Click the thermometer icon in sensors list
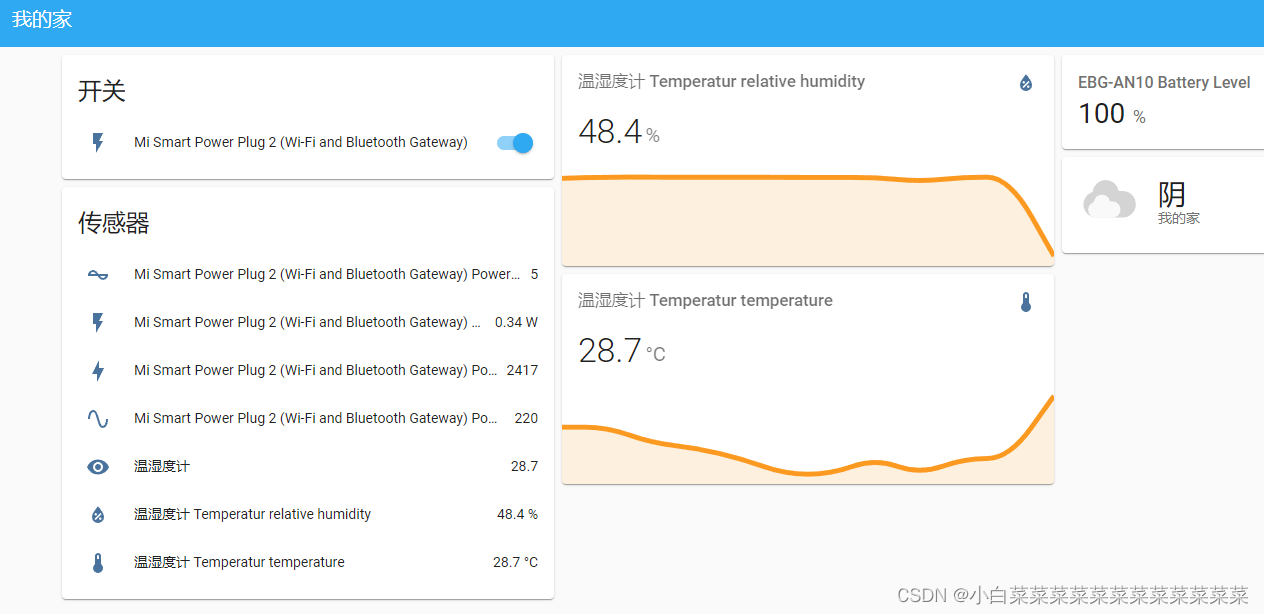The width and height of the screenshot is (1264, 614). 98,562
